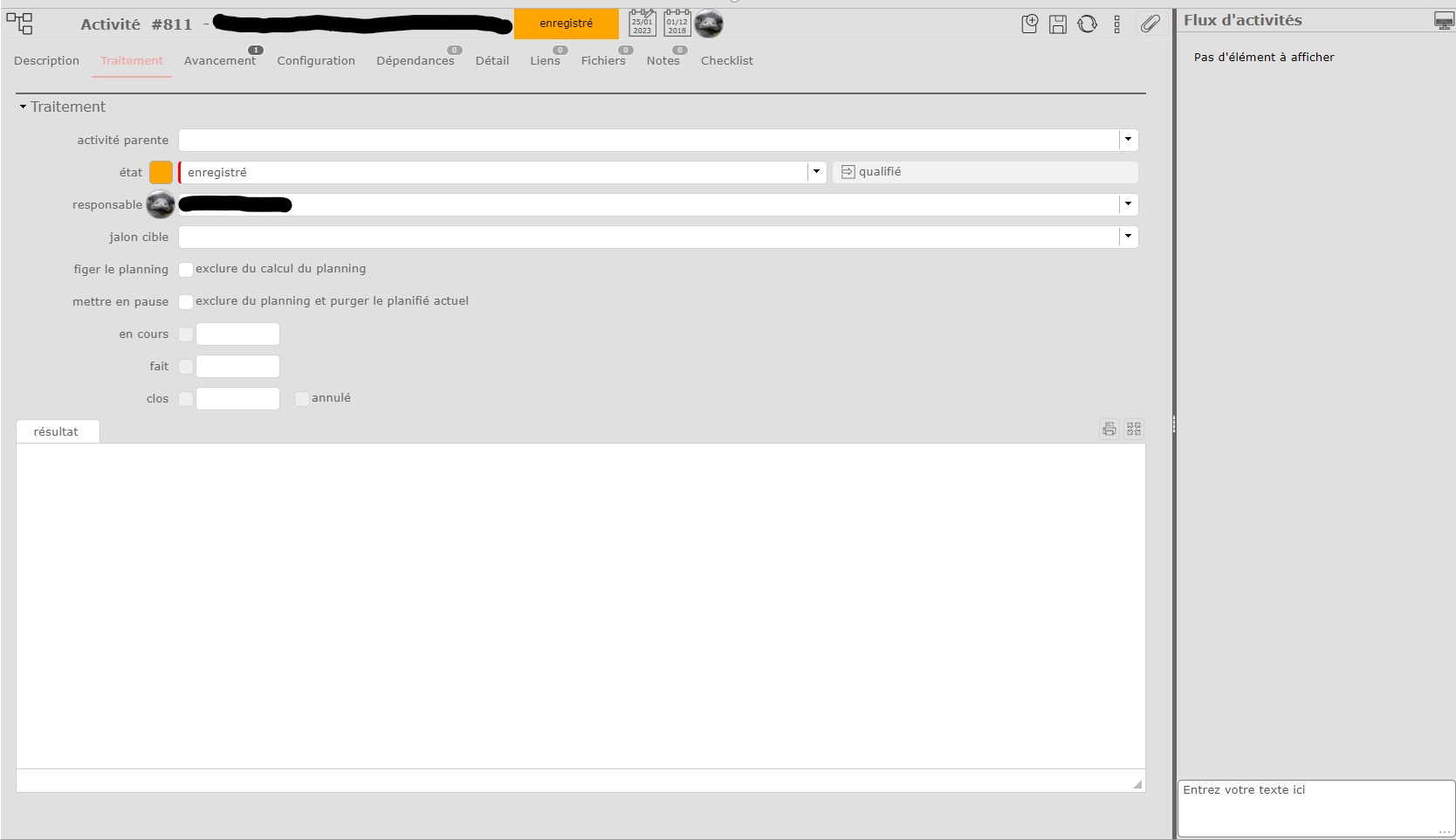The image size is (1456, 840).
Task: Save the activity using the floppy disk icon
Action: tap(1058, 24)
